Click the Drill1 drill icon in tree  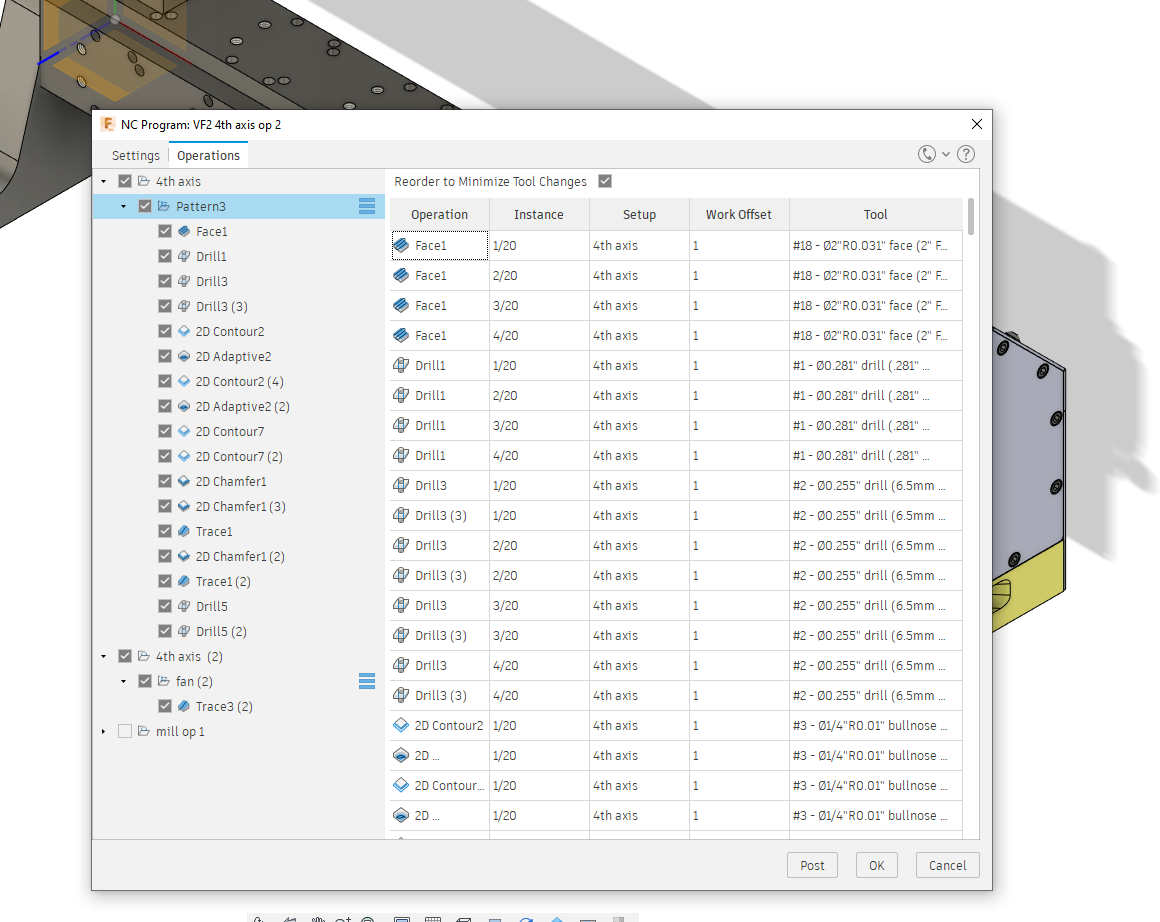184,256
